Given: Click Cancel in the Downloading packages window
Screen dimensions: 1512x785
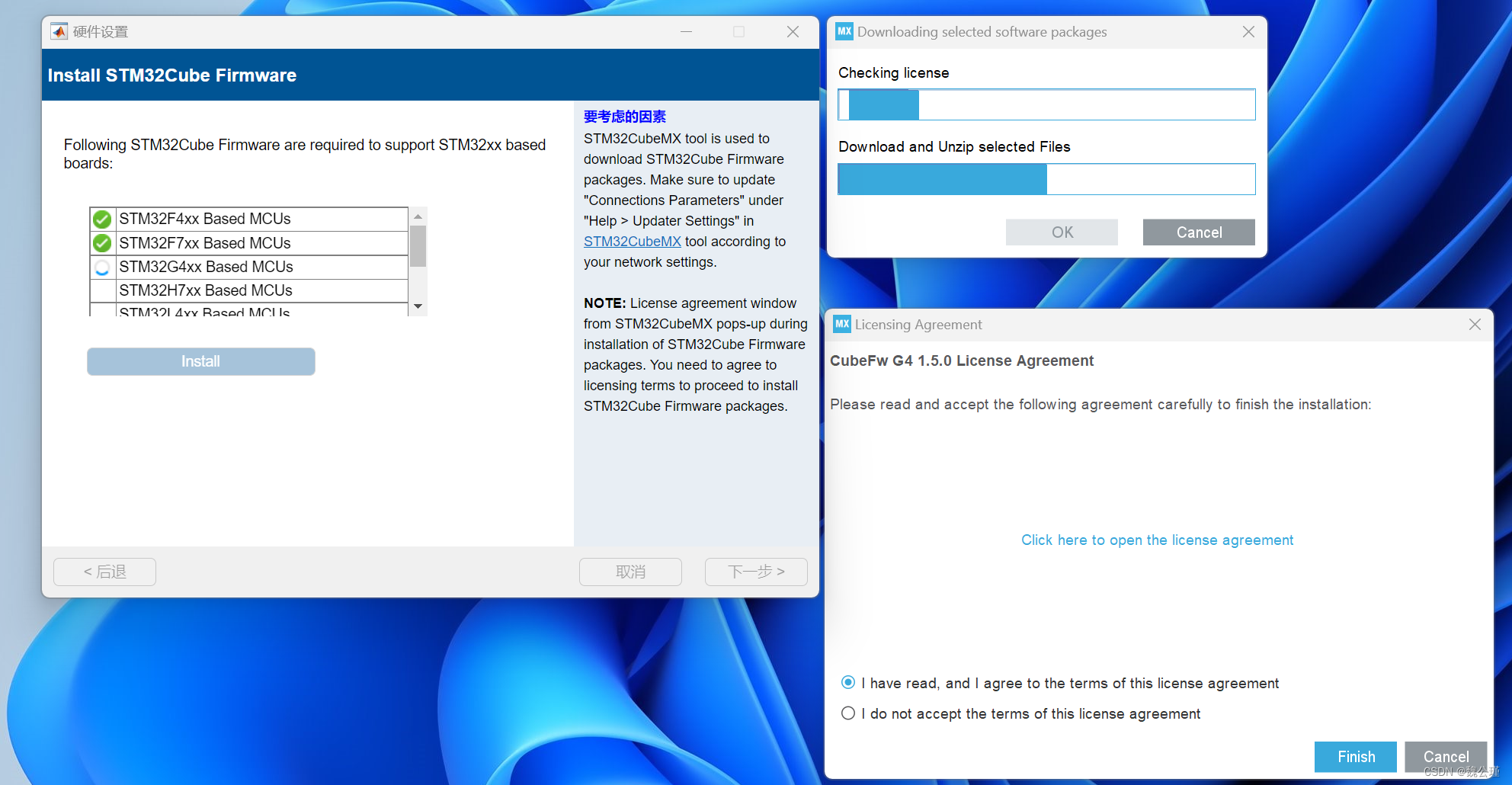Looking at the screenshot, I should pos(1199,232).
